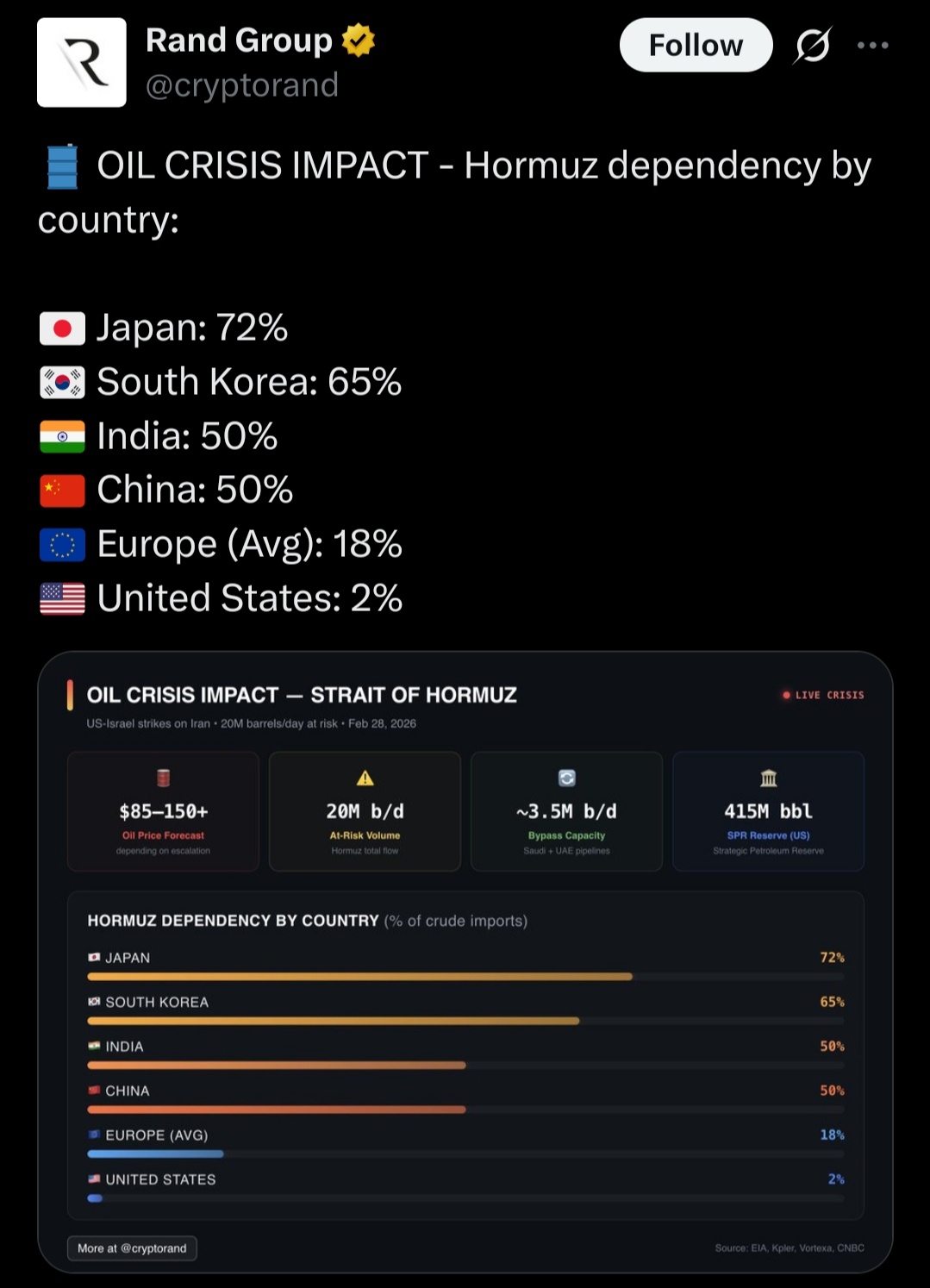This screenshot has height=1288, width=930.
Task: Click the red LIVE CRISIS indicator
Action: point(823,695)
